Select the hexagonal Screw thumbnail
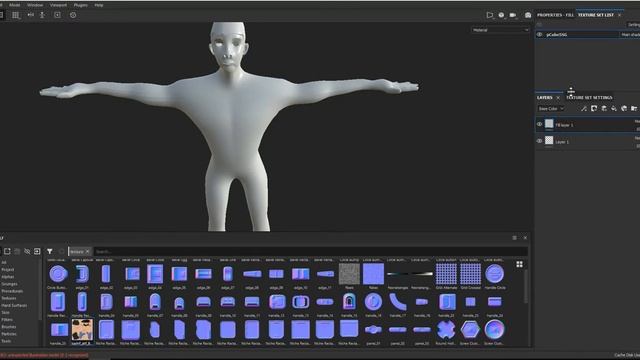The height and width of the screenshot is (360, 640). tap(470, 330)
